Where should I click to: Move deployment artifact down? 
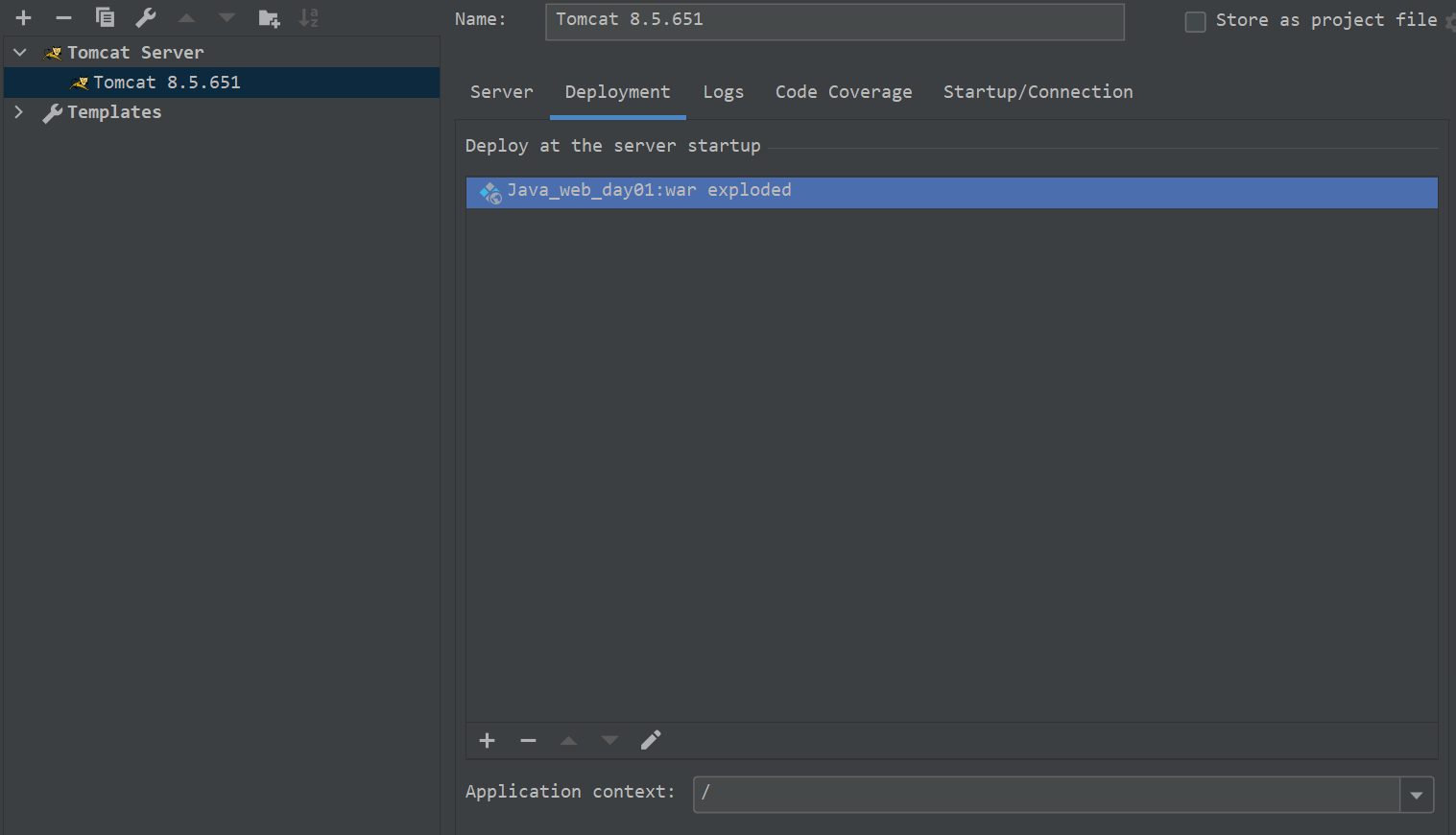pyautogui.click(x=609, y=740)
